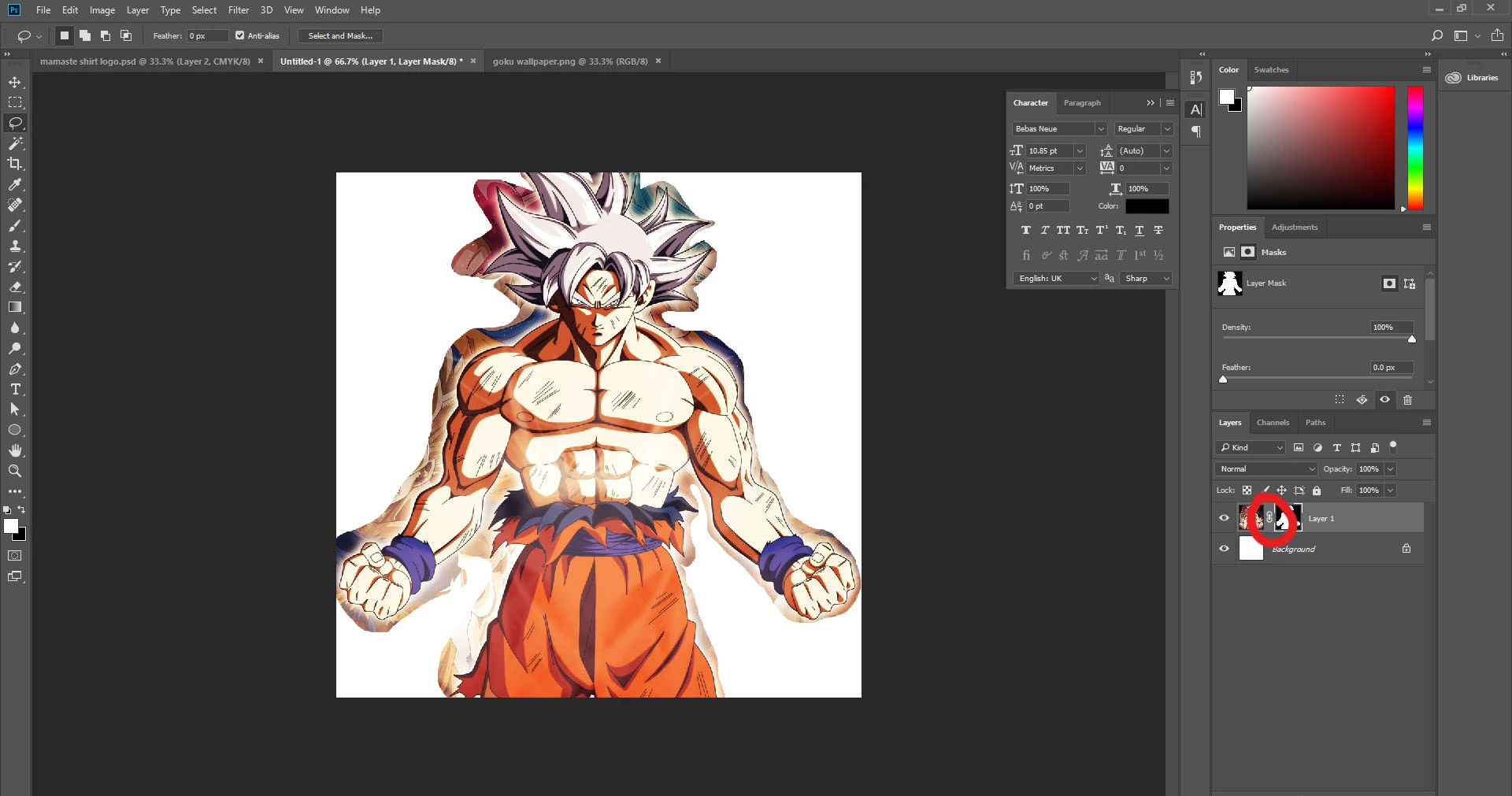Click the Character text Color swatch
1512x796 pixels.
(x=1147, y=206)
